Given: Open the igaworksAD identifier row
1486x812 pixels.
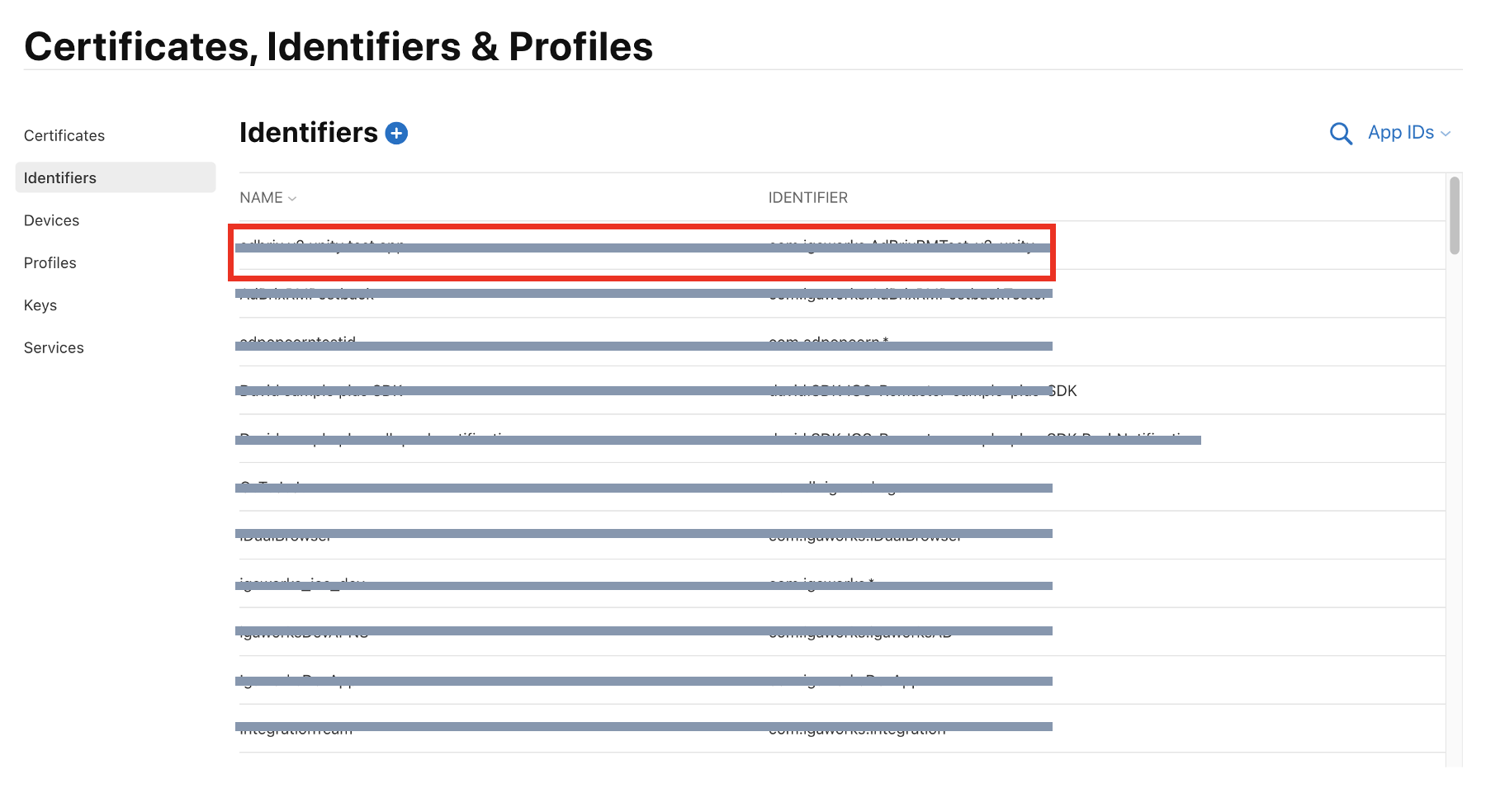Looking at the screenshot, I should click(859, 635).
